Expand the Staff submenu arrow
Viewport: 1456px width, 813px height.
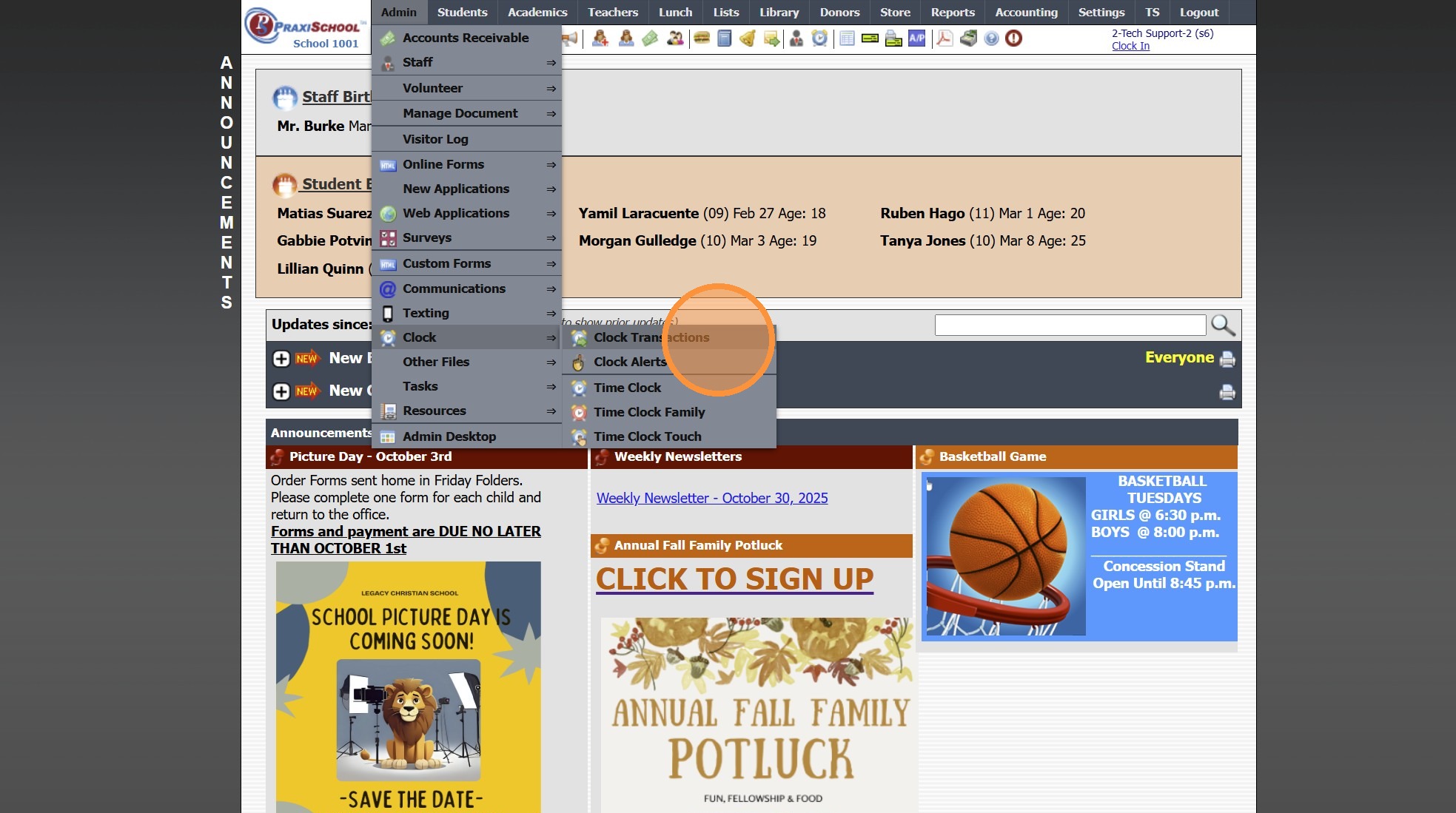[551, 63]
